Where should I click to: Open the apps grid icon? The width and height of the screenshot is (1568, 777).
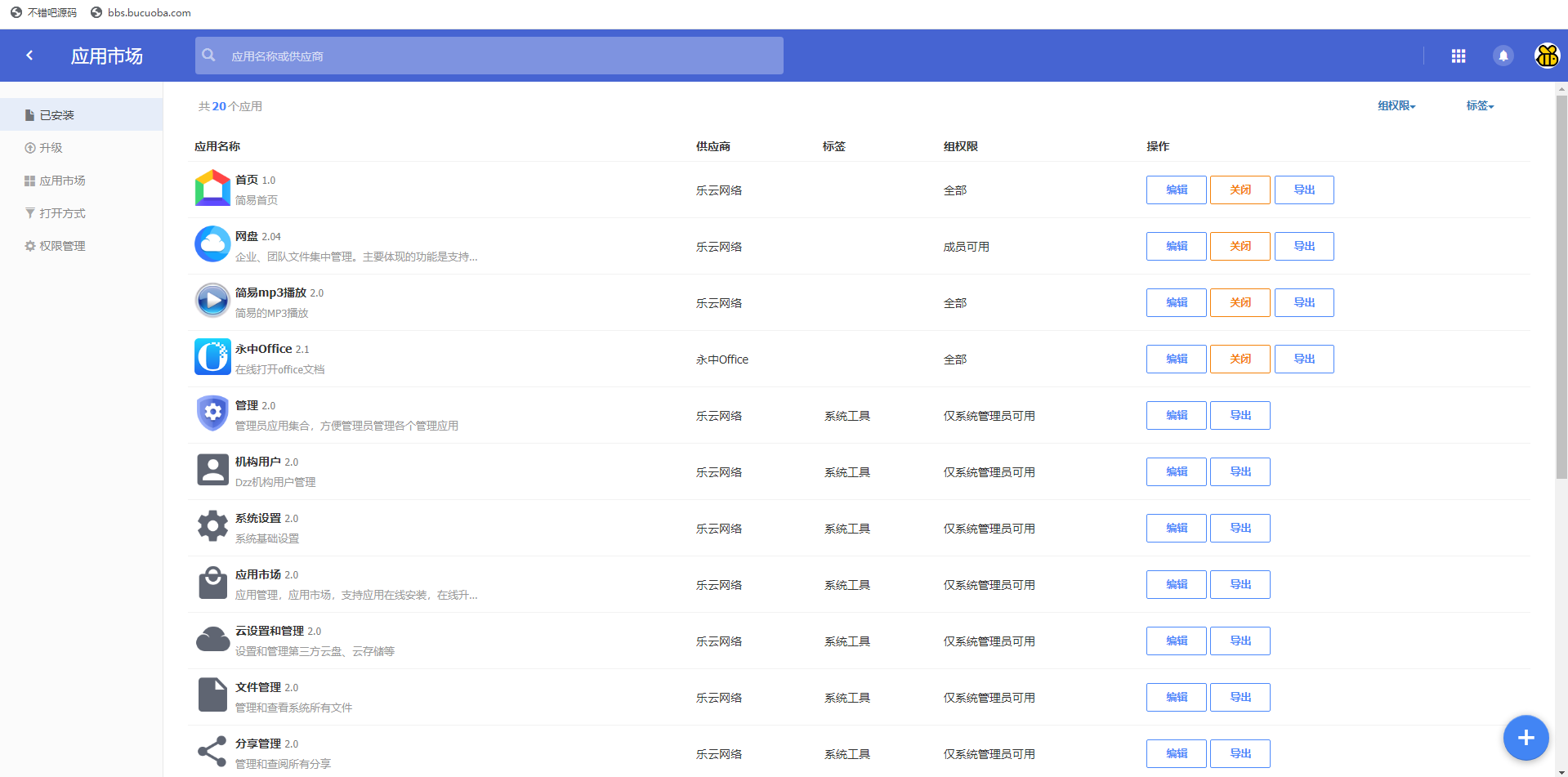click(x=1458, y=56)
